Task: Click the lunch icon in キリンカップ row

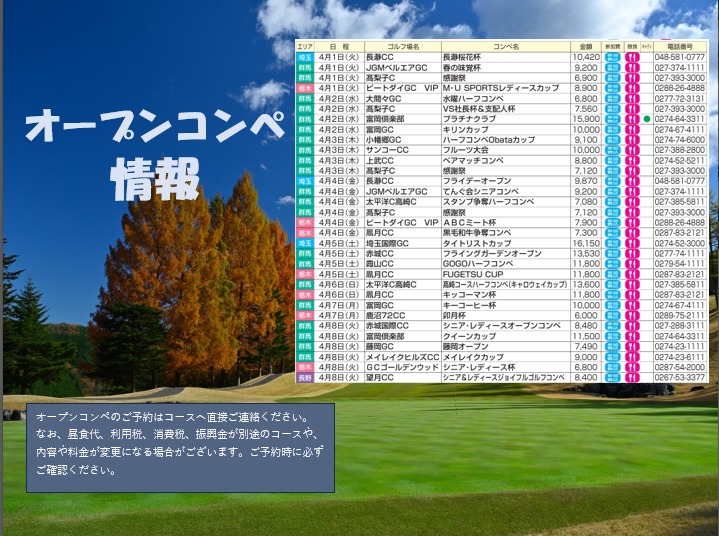Action: pos(632,129)
